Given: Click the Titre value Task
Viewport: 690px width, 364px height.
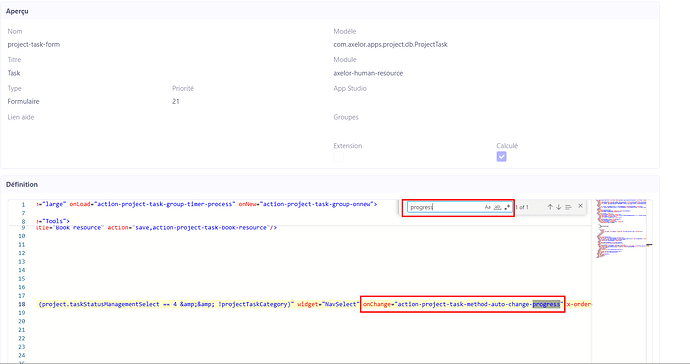Looking at the screenshot, I should (14, 73).
